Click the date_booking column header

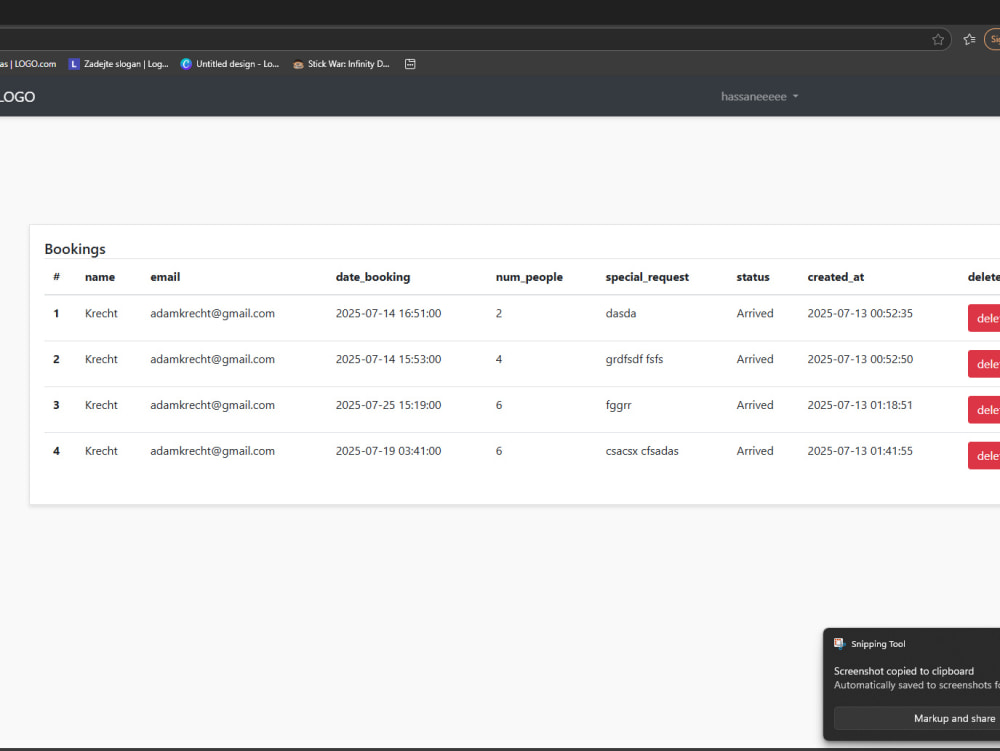coord(373,277)
